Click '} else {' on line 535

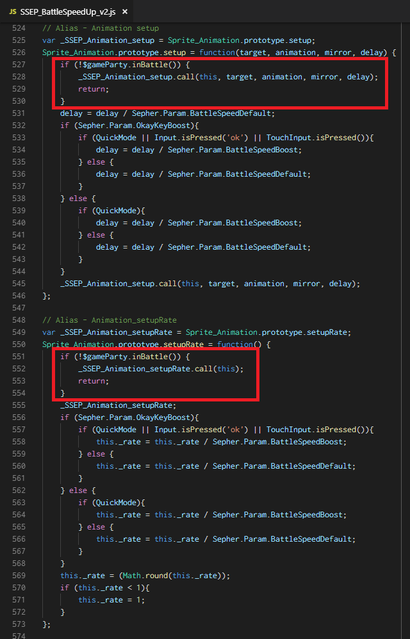point(96,162)
